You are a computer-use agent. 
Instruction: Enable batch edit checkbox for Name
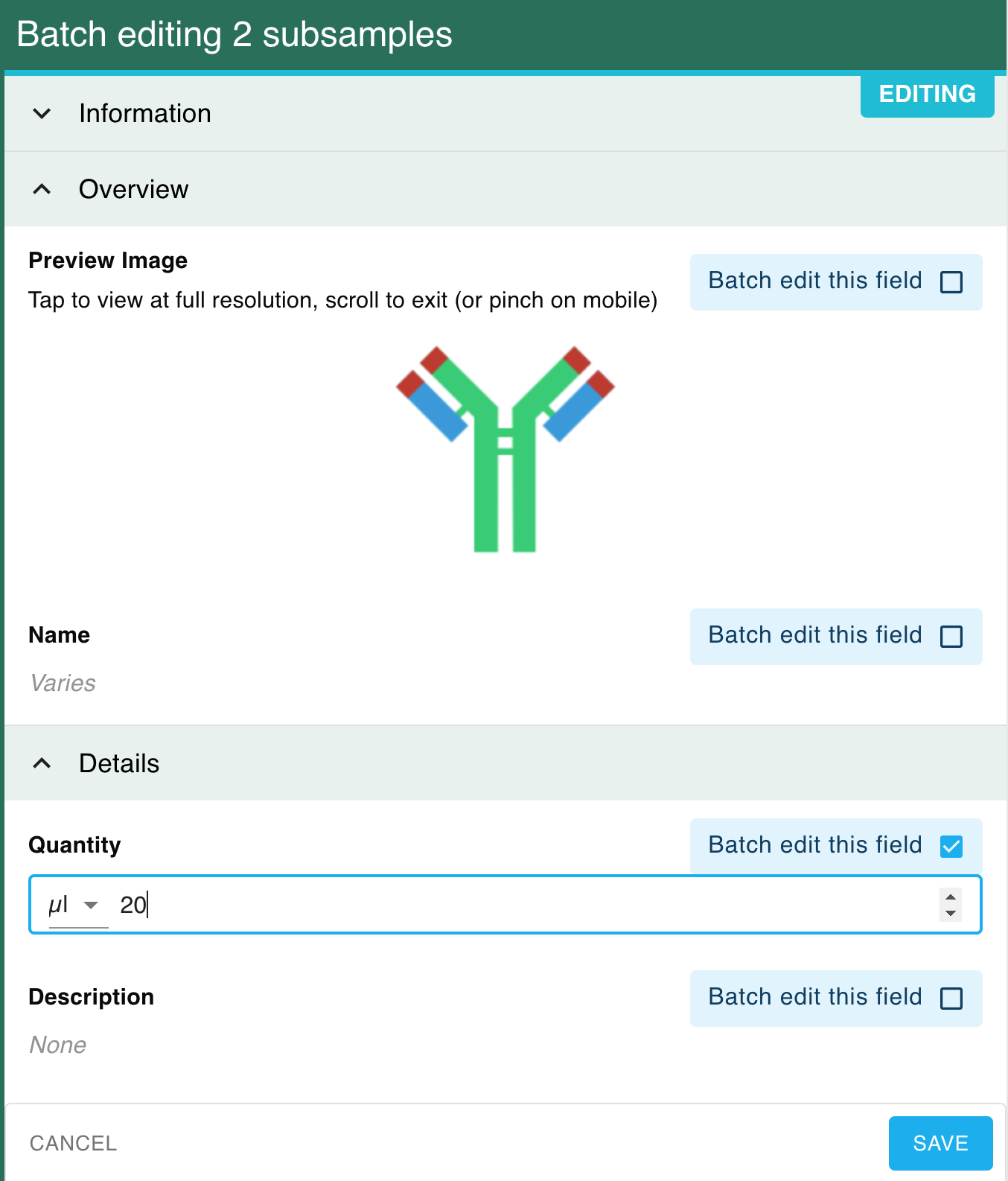pos(951,637)
